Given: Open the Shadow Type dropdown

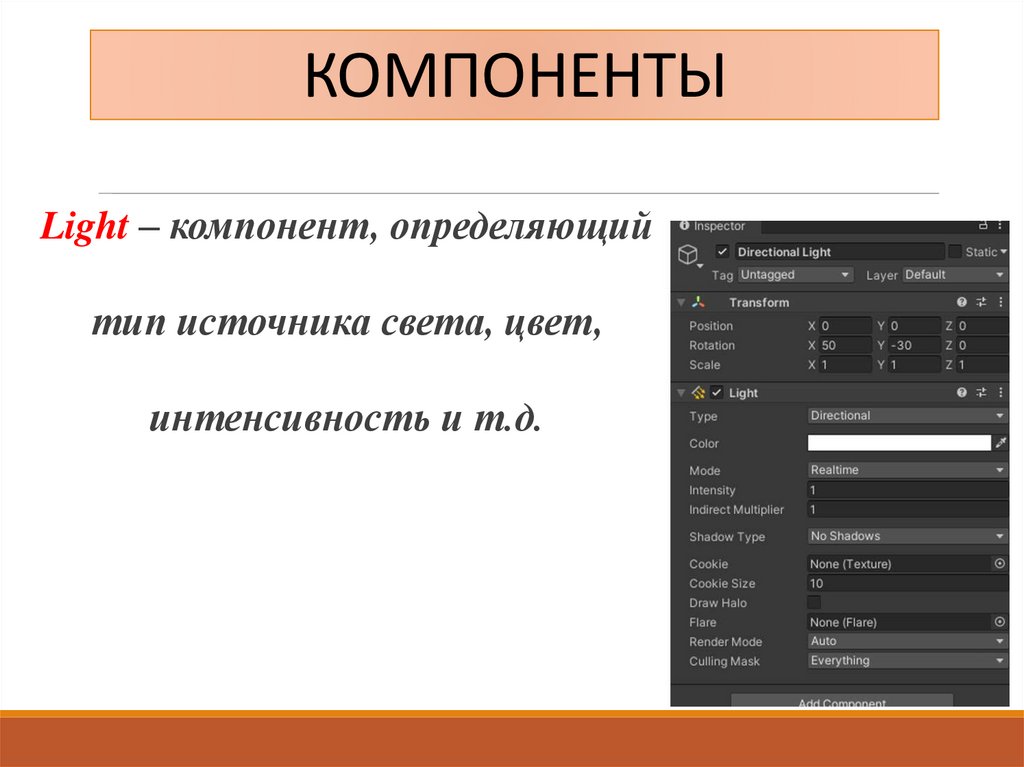Looking at the screenshot, I should click(908, 536).
